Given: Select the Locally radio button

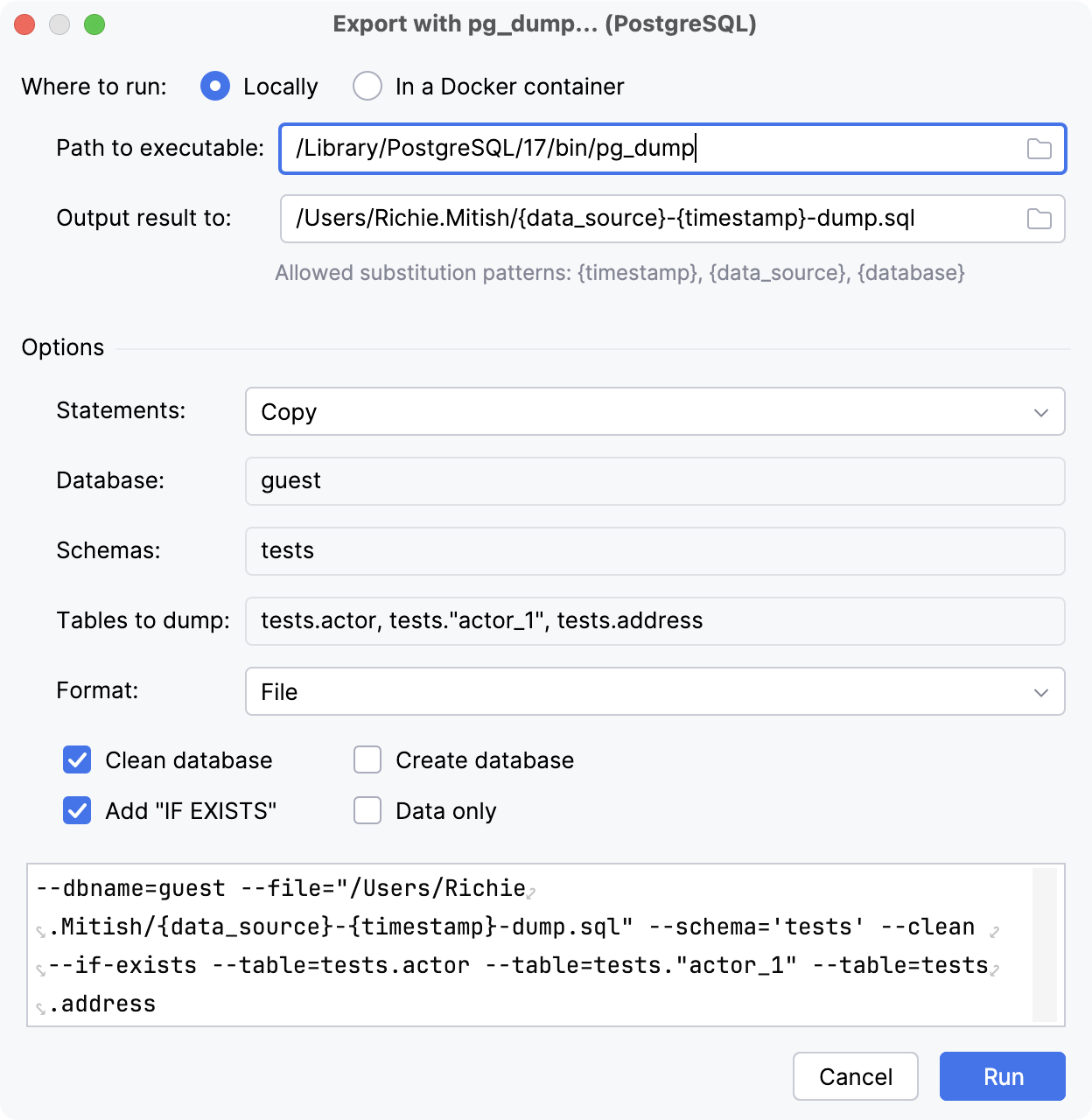Looking at the screenshot, I should tap(214, 86).
